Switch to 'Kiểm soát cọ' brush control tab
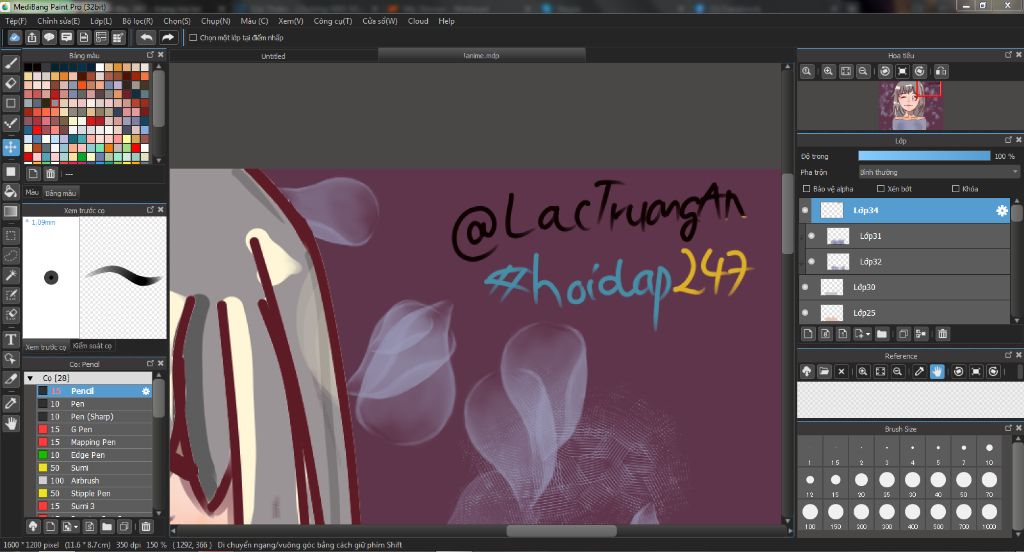Viewport: 1024px width, 552px height. [x=92, y=346]
